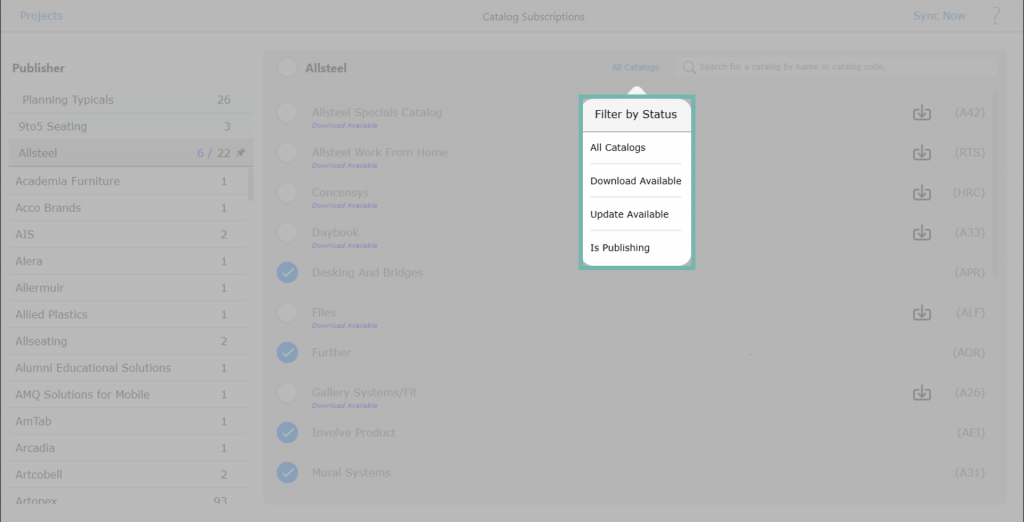1024x522 pixels.
Task: Select Allsteel Work From Home checkbox
Action: (x=287, y=153)
